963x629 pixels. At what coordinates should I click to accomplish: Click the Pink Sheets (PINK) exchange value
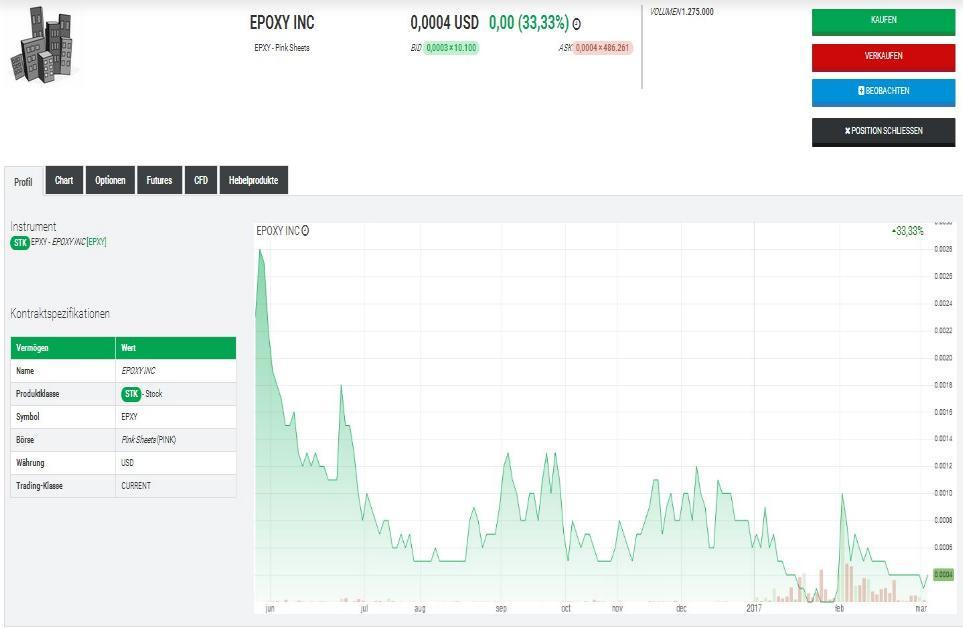pos(149,440)
